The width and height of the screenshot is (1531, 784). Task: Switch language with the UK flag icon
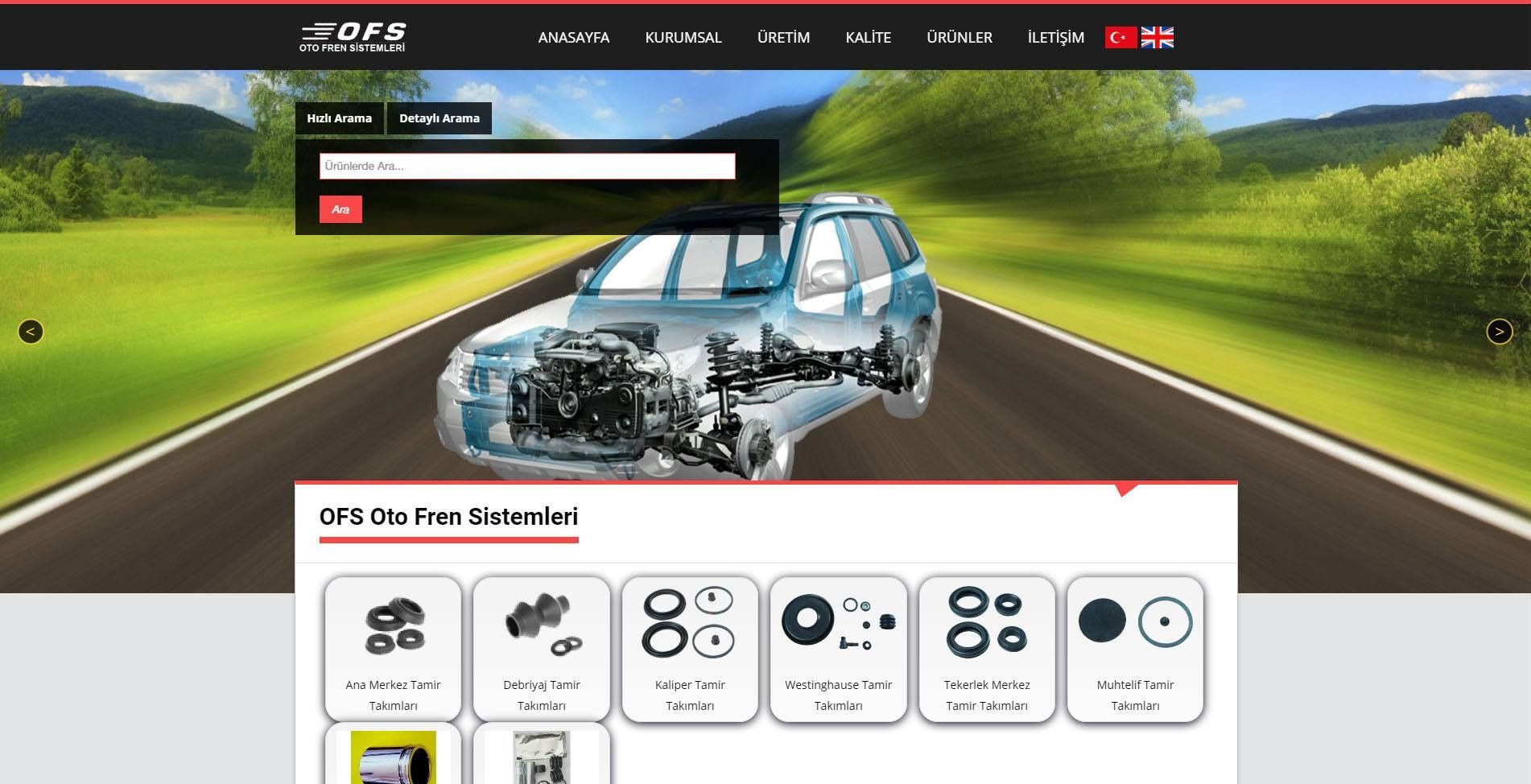click(1157, 37)
